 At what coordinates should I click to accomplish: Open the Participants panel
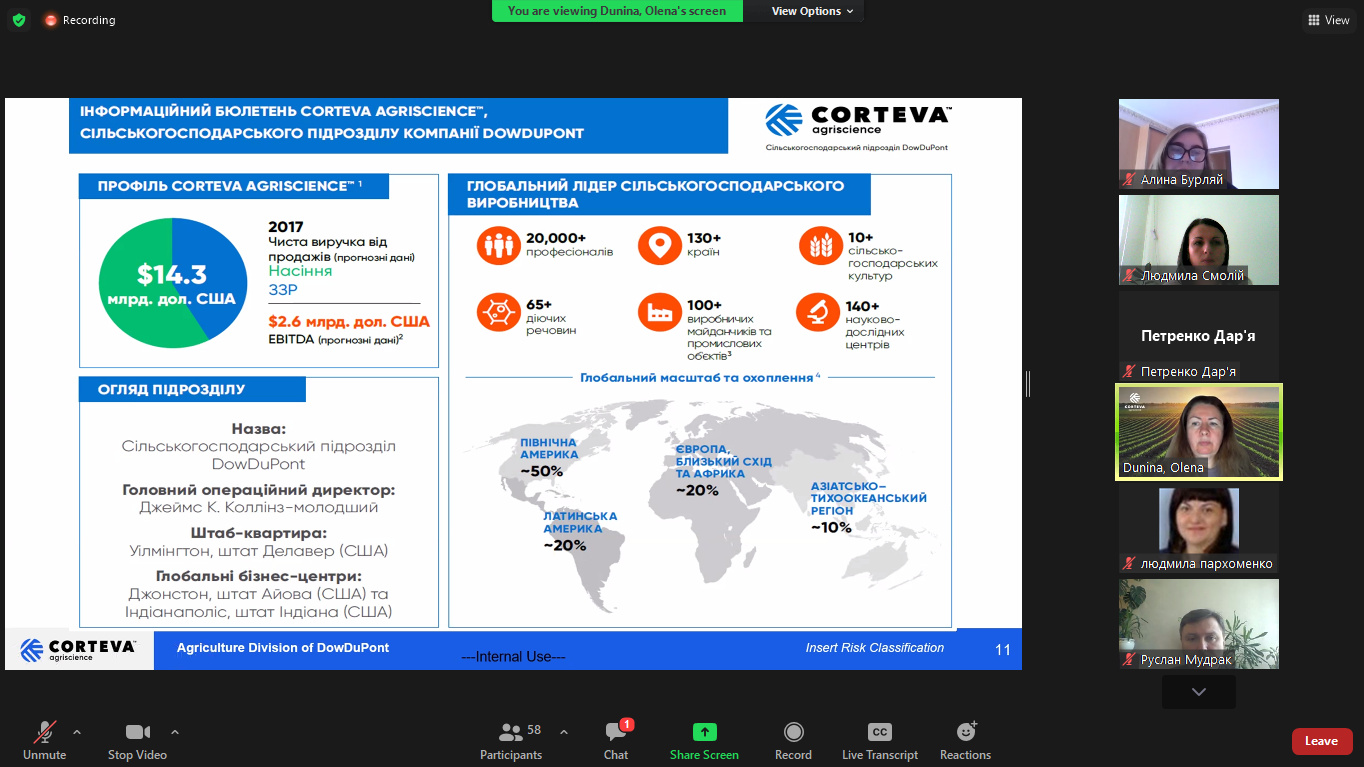click(x=511, y=741)
